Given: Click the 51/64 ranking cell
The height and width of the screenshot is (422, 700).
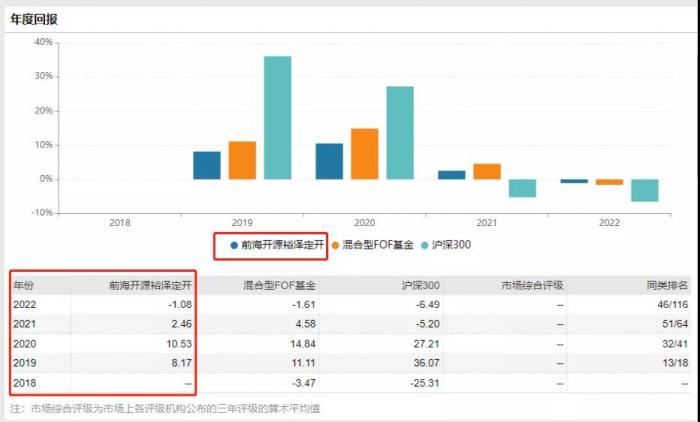Looking at the screenshot, I should 675,324.
